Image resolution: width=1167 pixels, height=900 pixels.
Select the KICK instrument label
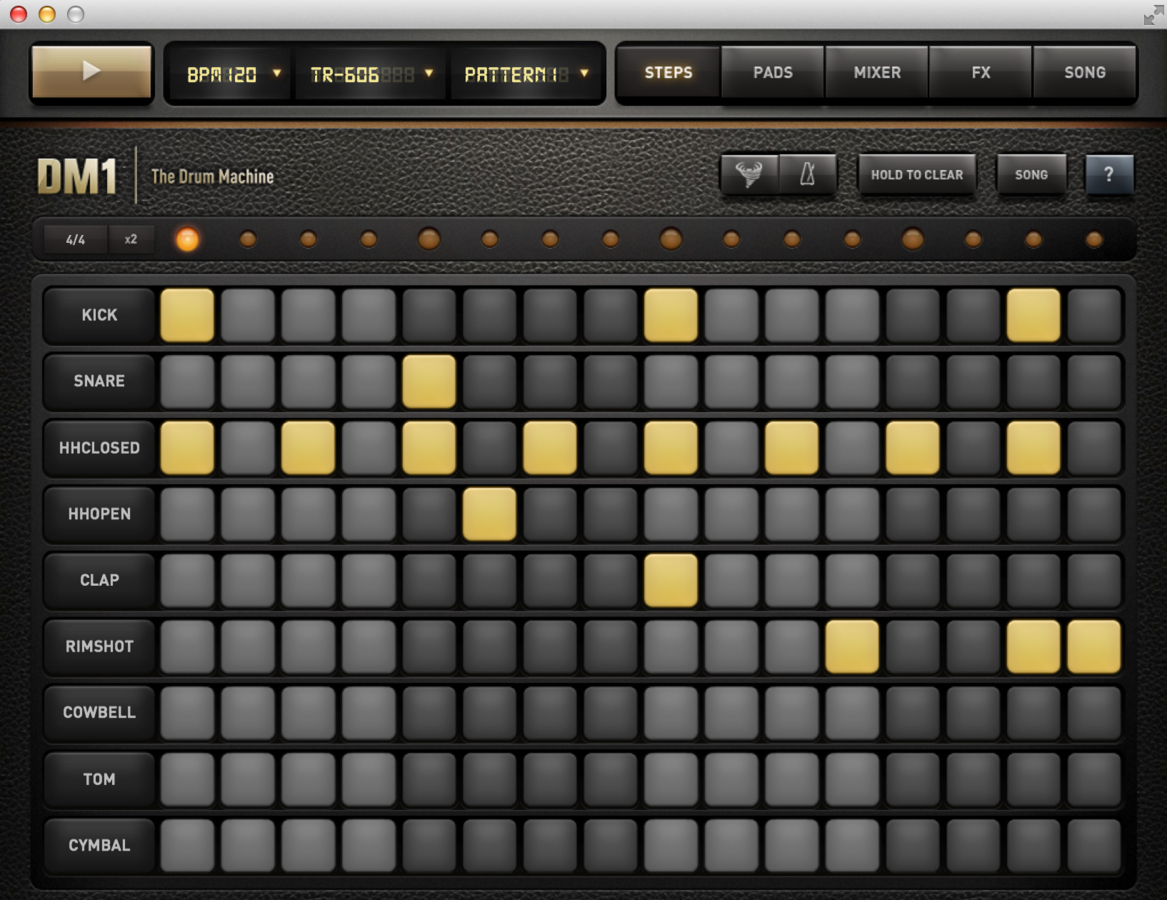99,315
